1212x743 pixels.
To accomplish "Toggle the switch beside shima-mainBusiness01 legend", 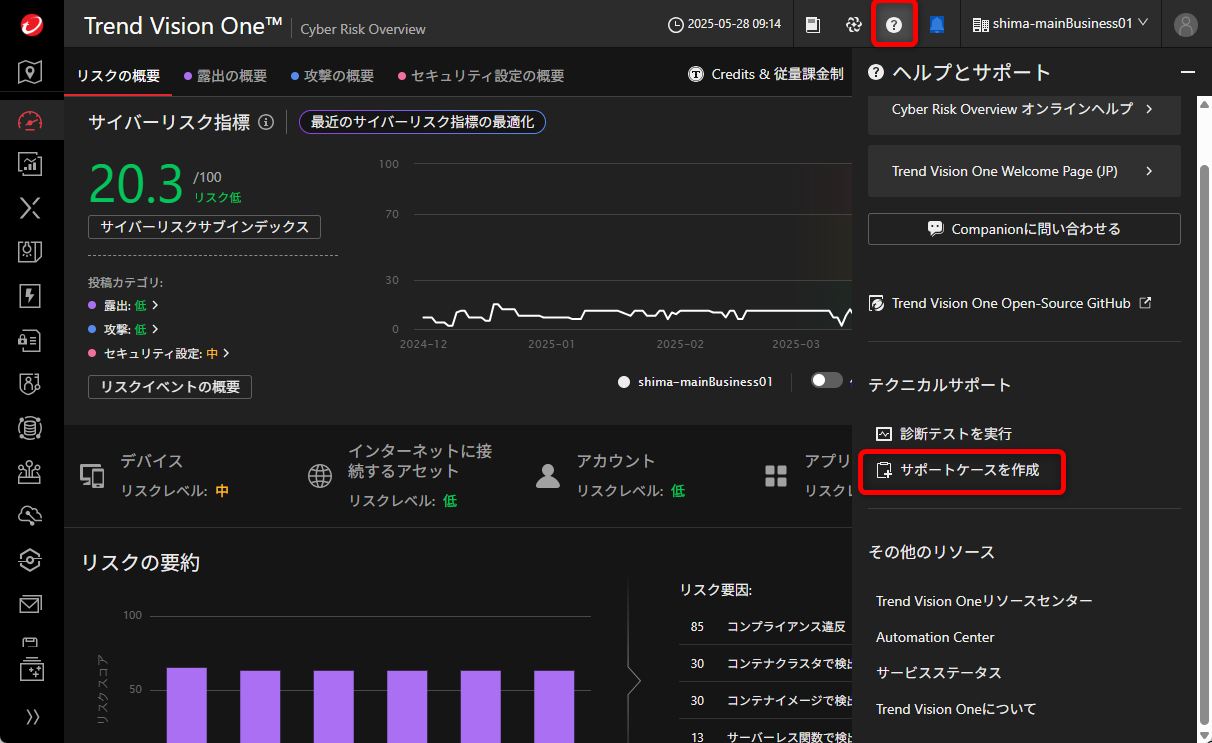I will pos(827,380).
